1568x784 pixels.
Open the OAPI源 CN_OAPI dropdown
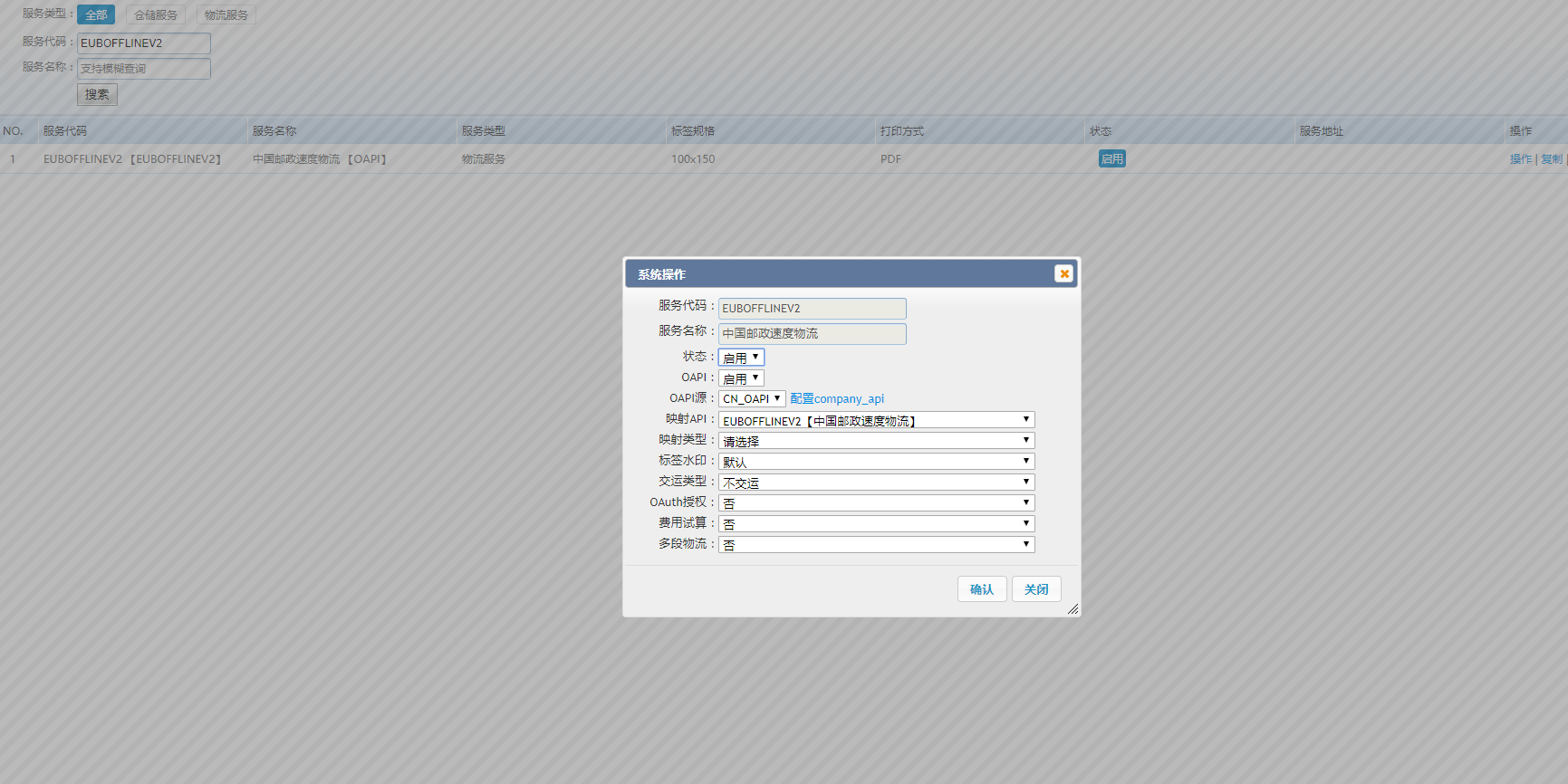tap(752, 398)
